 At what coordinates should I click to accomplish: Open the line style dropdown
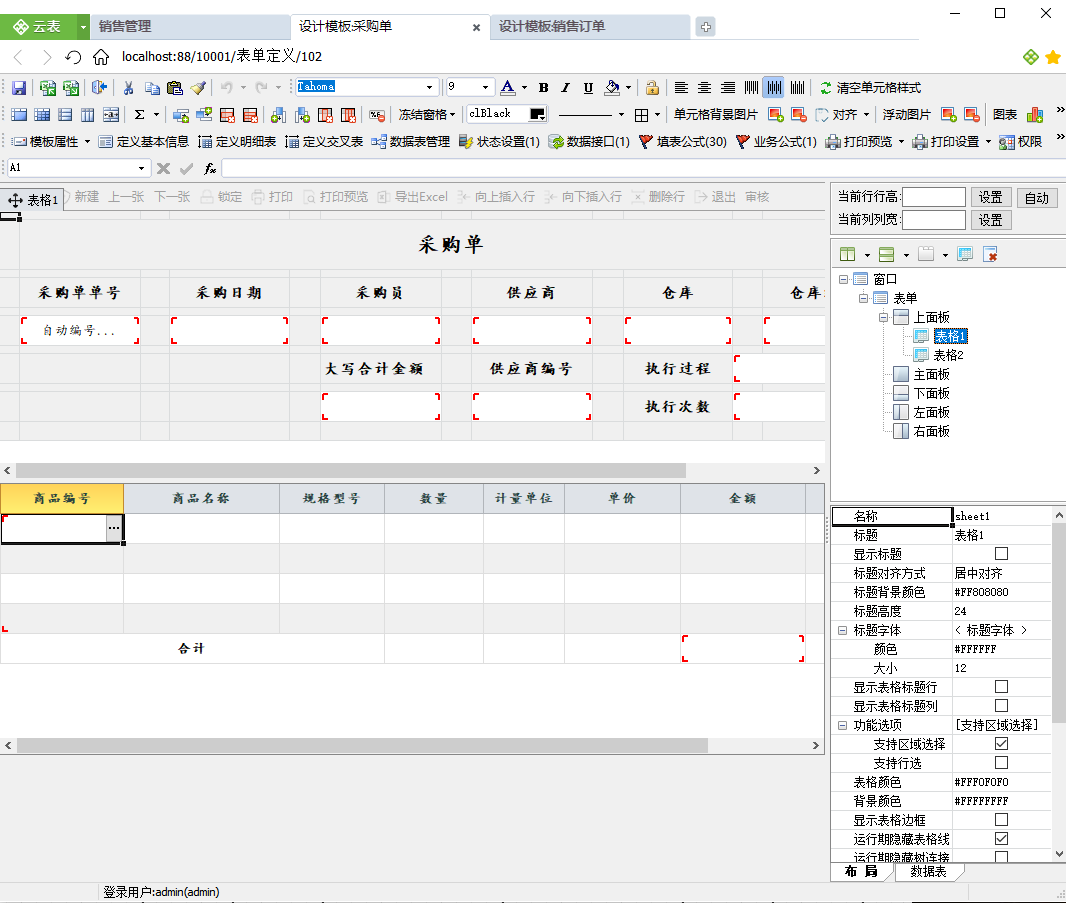pyautogui.click(x=621, y=115)
